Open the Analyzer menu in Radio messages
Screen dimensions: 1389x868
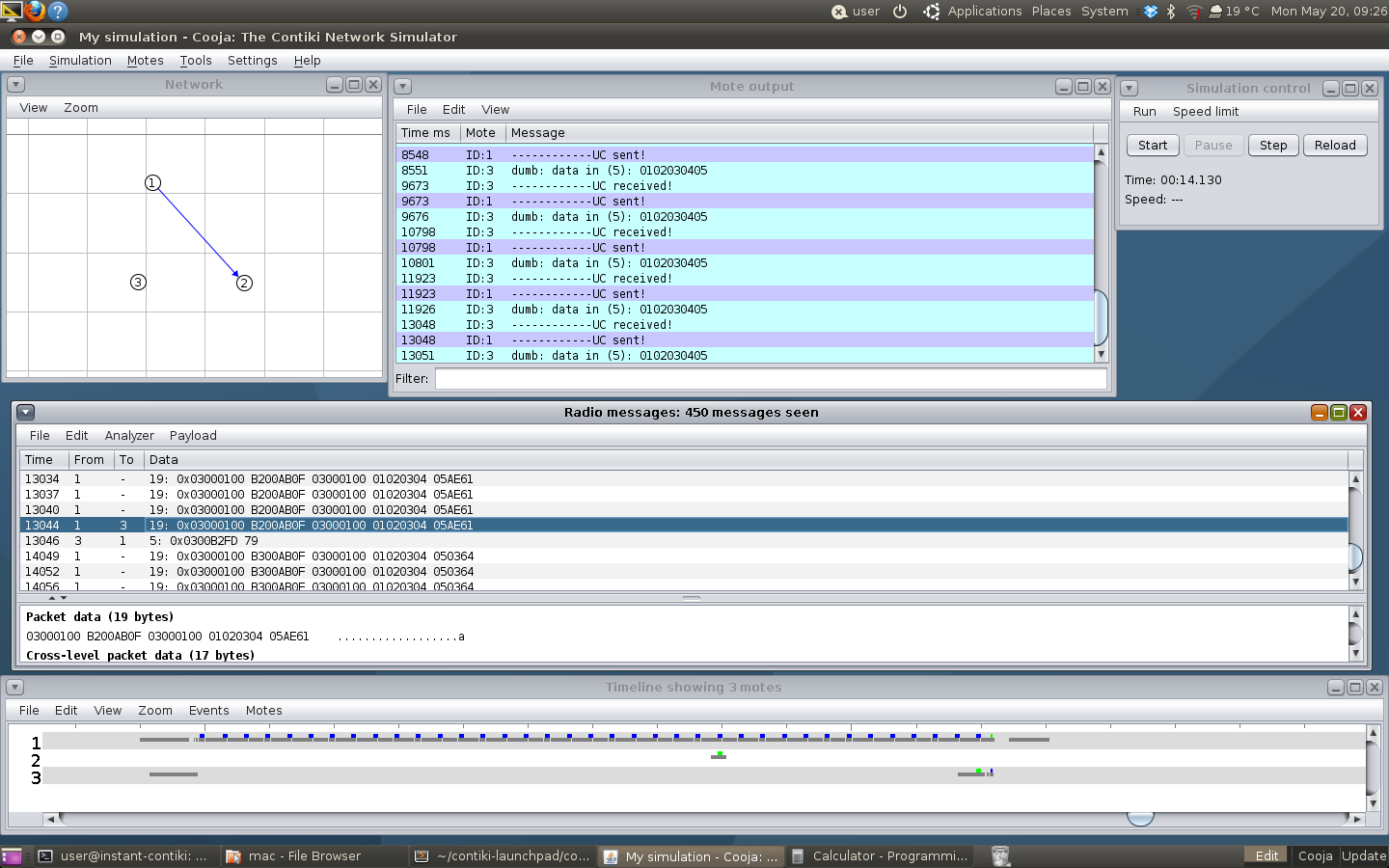click(x=129, y=436)
